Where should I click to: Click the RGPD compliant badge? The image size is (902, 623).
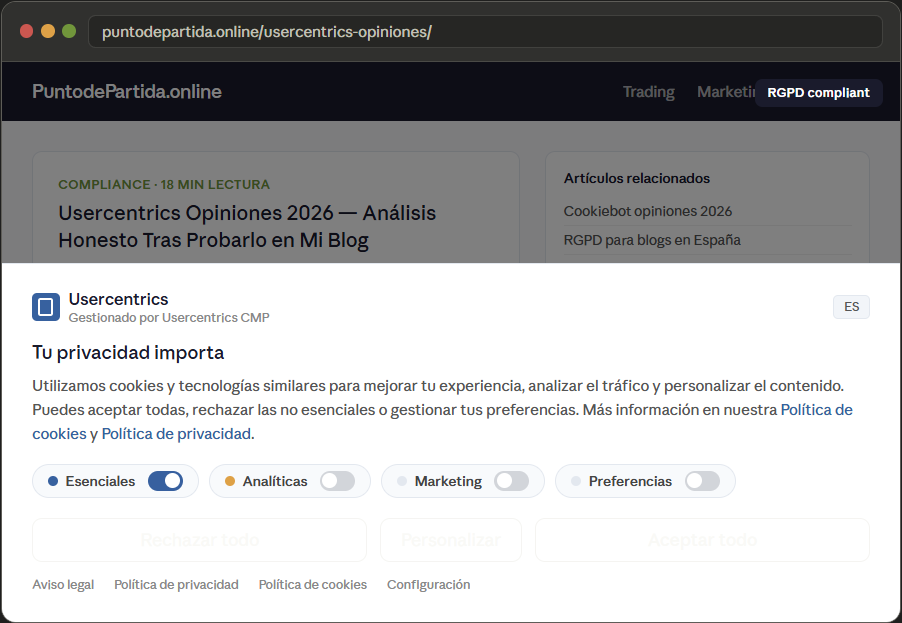[818, 92]
